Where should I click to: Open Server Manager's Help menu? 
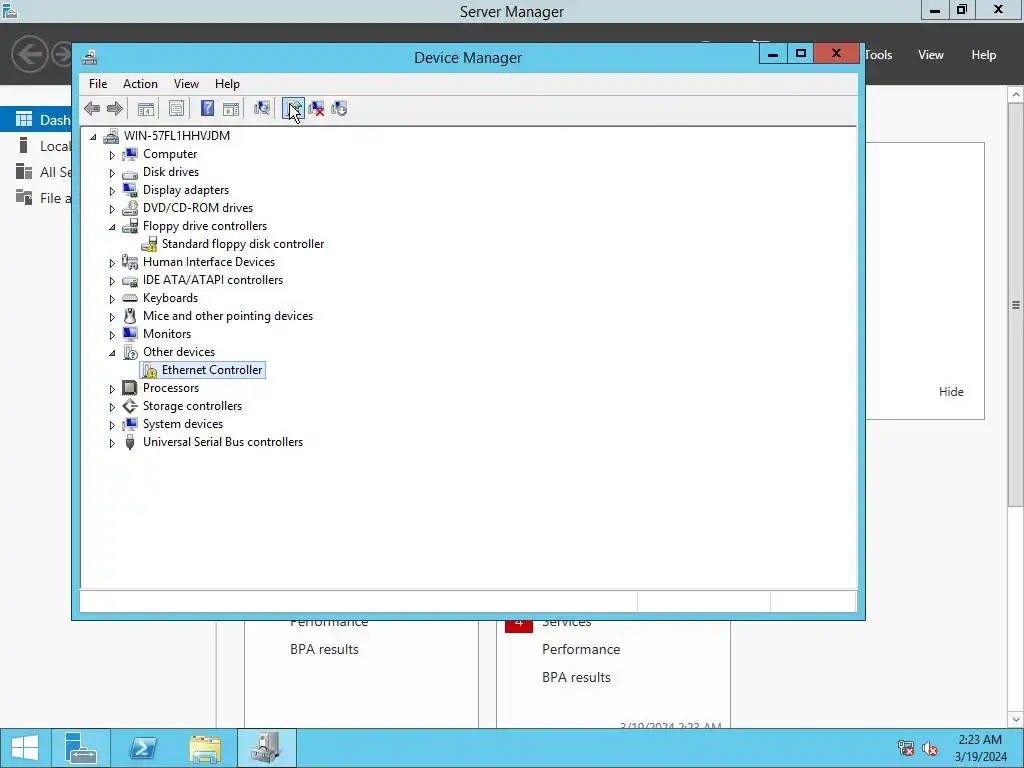click(984, 55)
